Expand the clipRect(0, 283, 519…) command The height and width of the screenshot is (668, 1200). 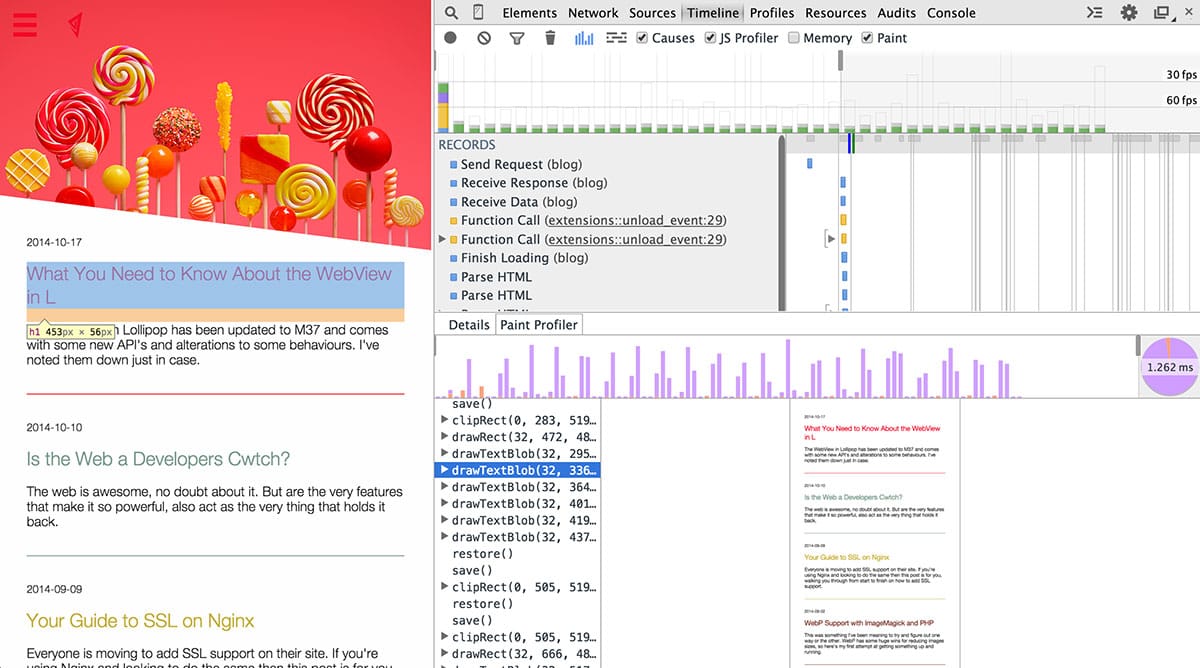[x=443, y=420]
